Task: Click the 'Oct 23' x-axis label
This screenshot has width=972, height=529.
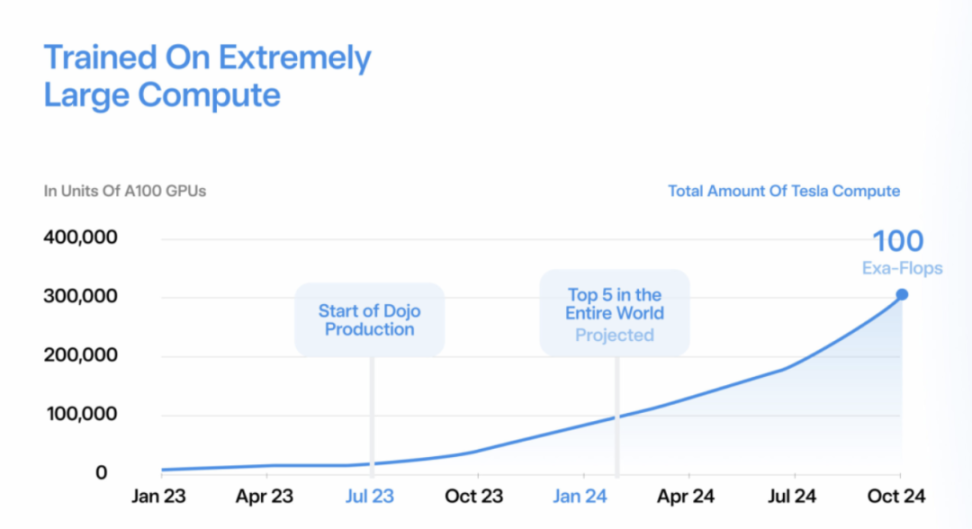Action: point(474,496)
